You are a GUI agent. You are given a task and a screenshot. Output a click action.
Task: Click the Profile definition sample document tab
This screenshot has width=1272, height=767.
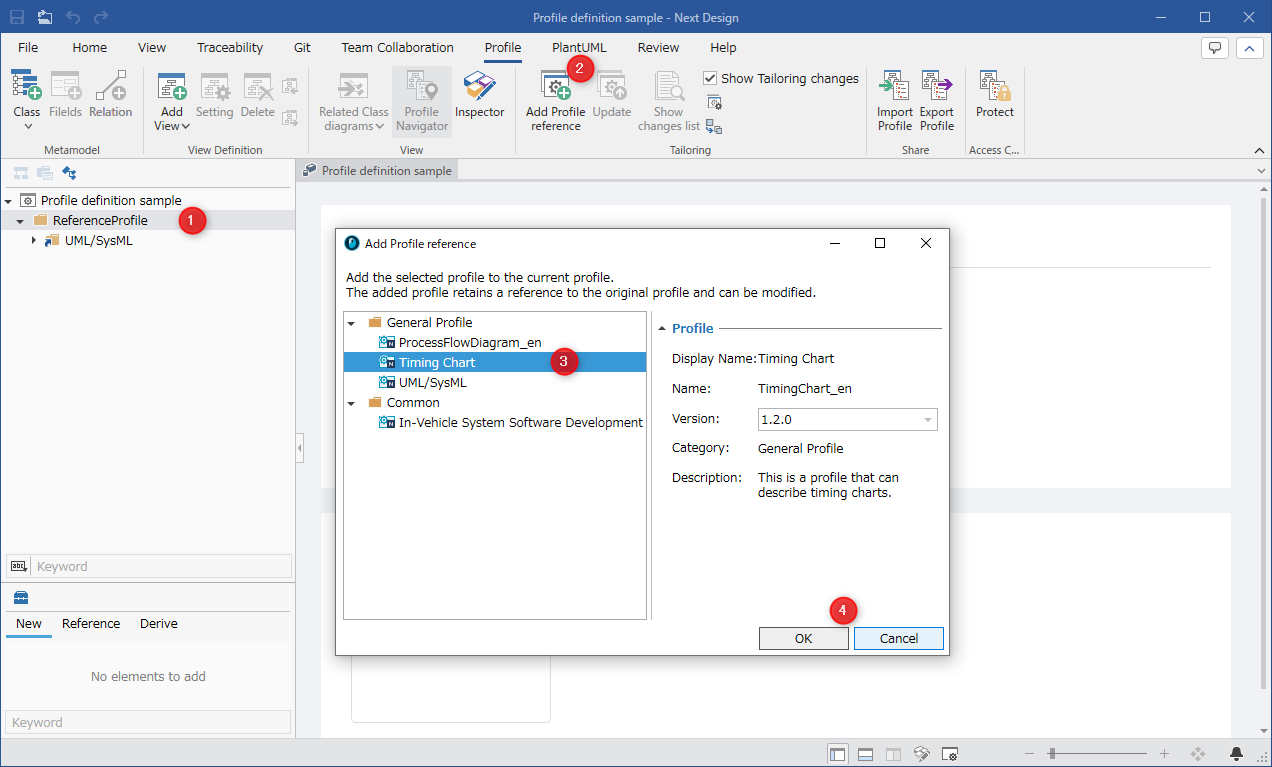click(x=378, y=171)
